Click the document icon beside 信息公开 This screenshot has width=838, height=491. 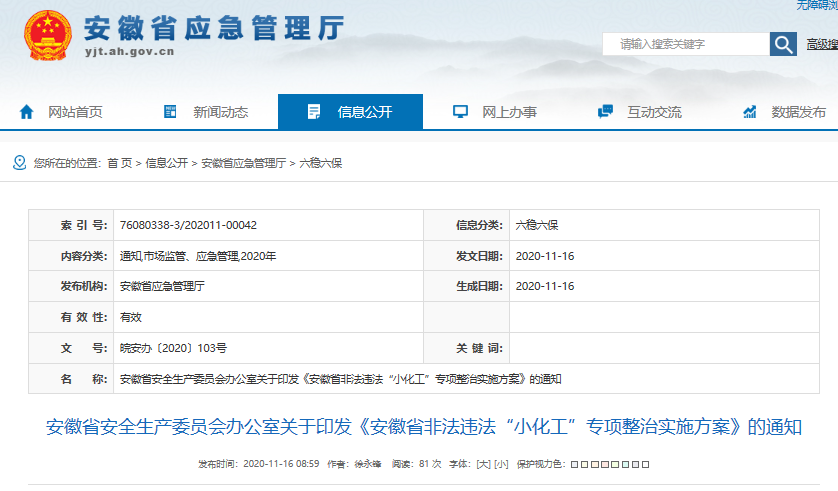point(314,112)
